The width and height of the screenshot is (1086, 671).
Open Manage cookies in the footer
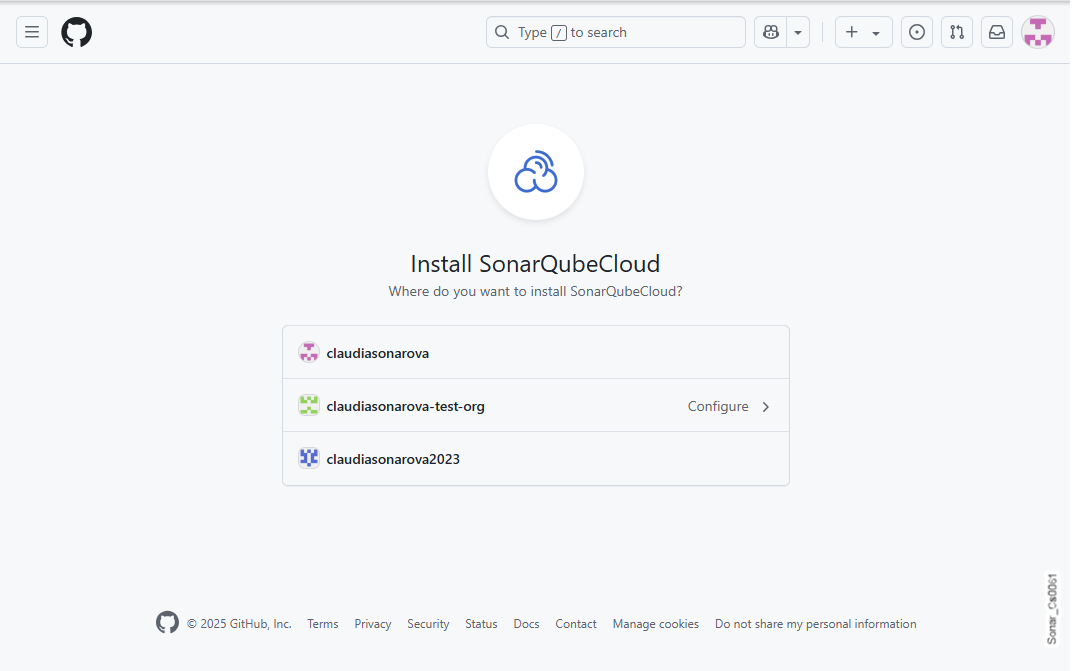(655, 623)
